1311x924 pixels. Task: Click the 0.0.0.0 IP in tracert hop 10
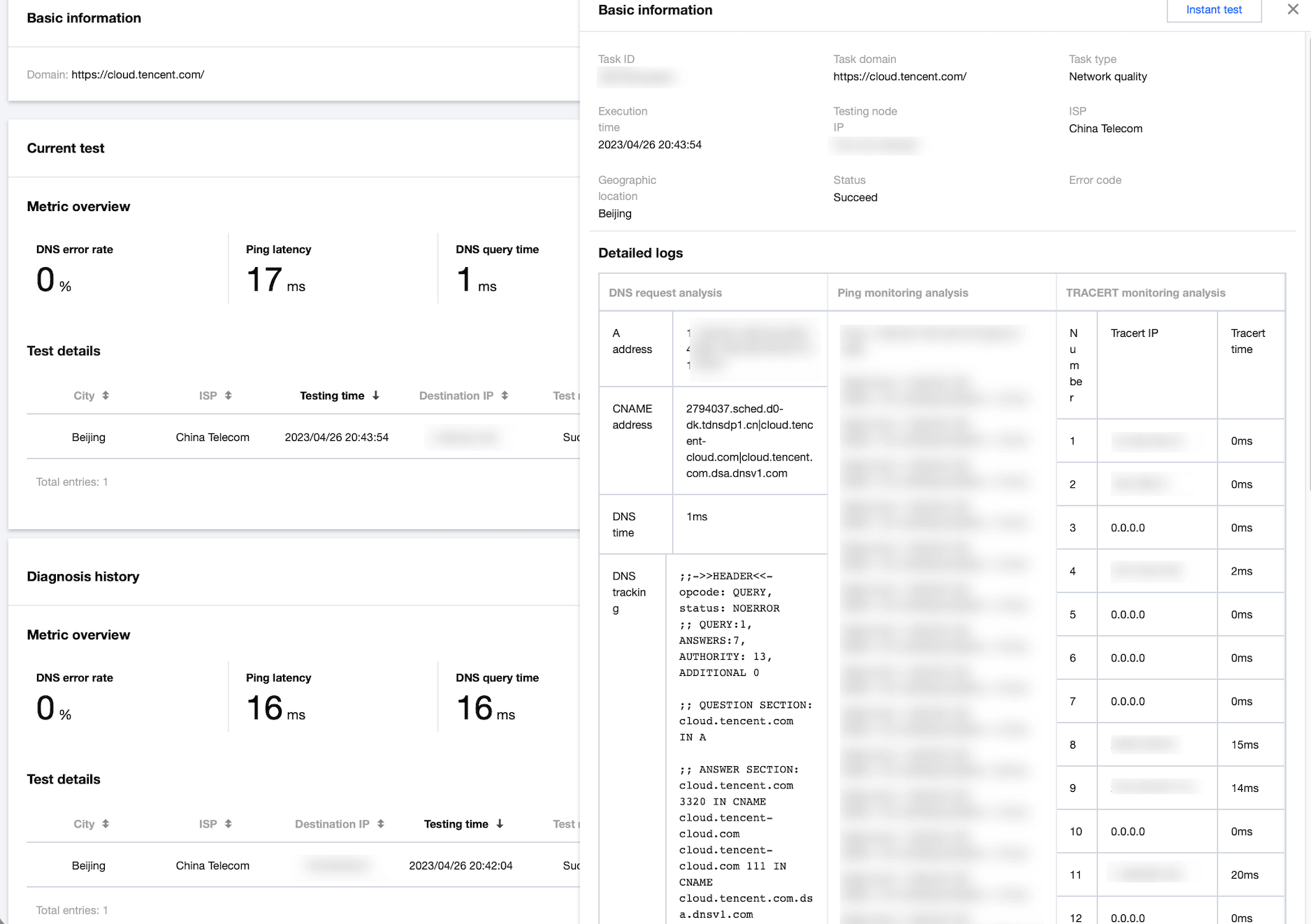tap(1128, 832)
